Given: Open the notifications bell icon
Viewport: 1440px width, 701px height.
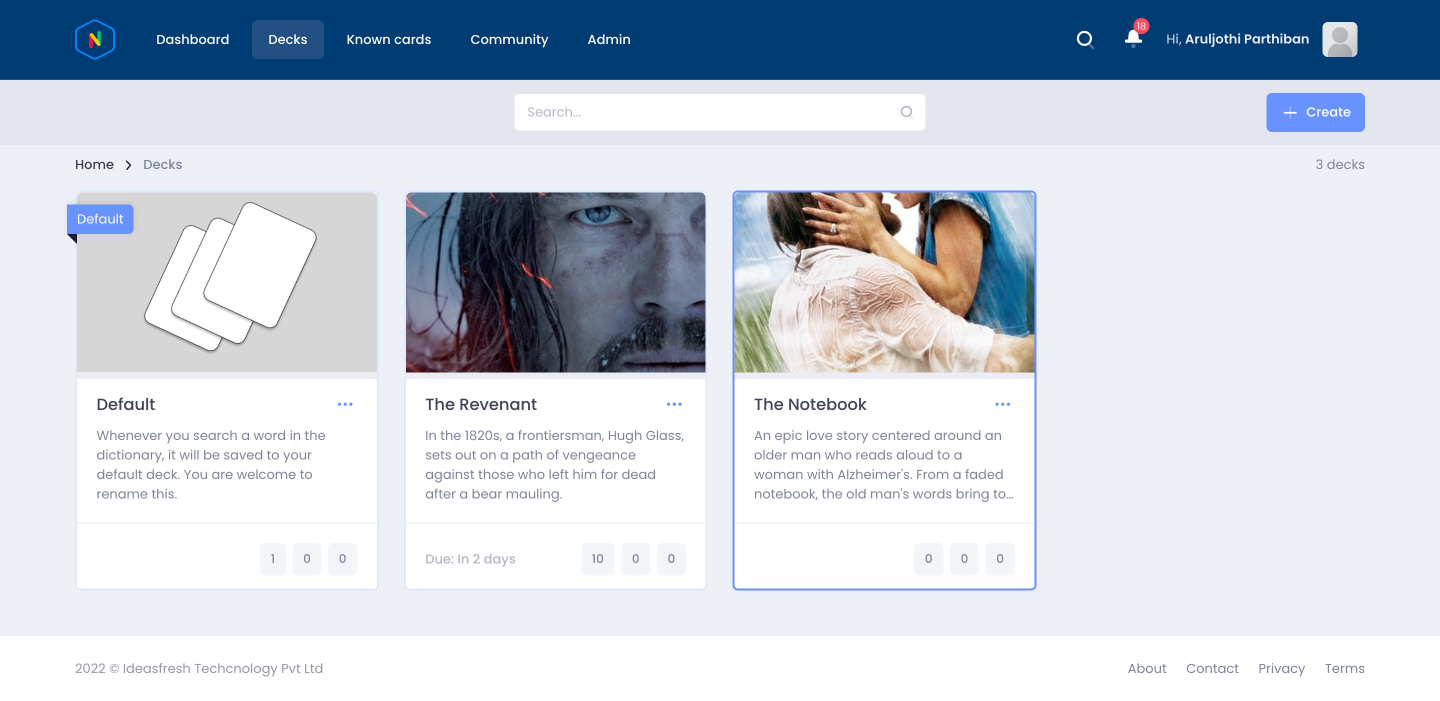Looking at the screenshot, I should 1133,38.
